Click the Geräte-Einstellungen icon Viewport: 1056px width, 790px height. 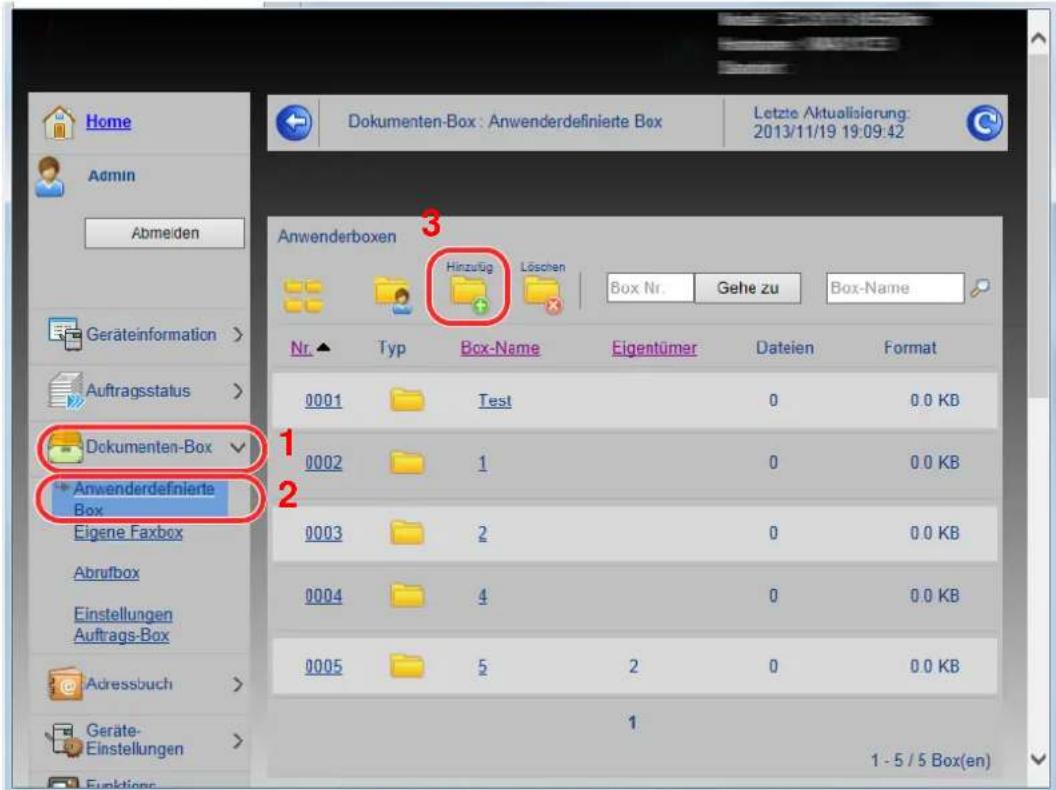pyautogui.click(x=65, y=739)
